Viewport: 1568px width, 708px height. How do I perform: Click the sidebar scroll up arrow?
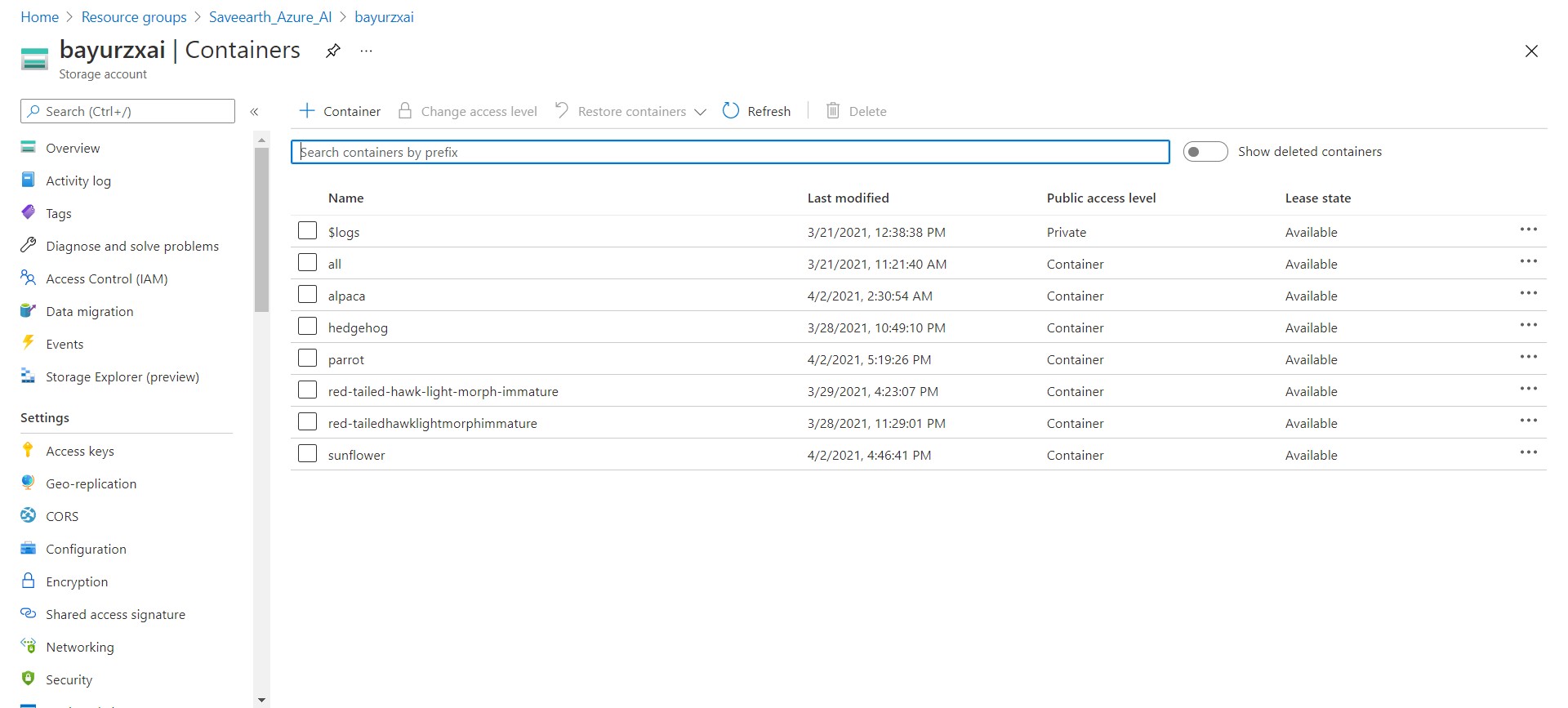(261, 140)
